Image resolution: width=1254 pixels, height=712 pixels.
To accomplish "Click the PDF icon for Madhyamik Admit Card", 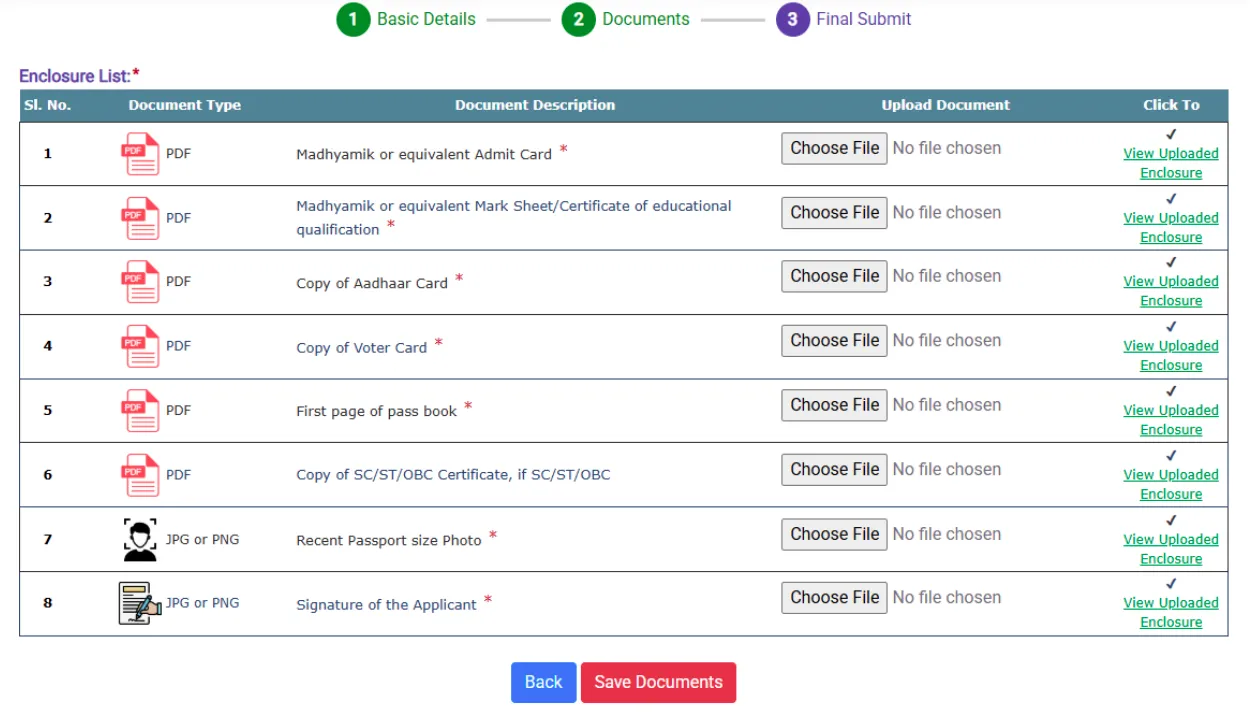I will (140, 154).
